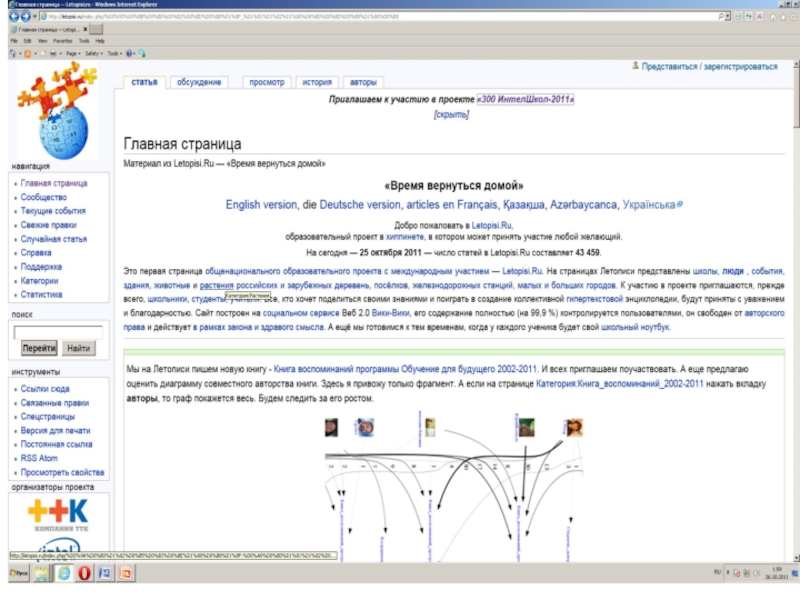Viewport: 800px width, 600px height.
Task: Open Internet Explorer from the taskbar
Action: tap(64, 573)
